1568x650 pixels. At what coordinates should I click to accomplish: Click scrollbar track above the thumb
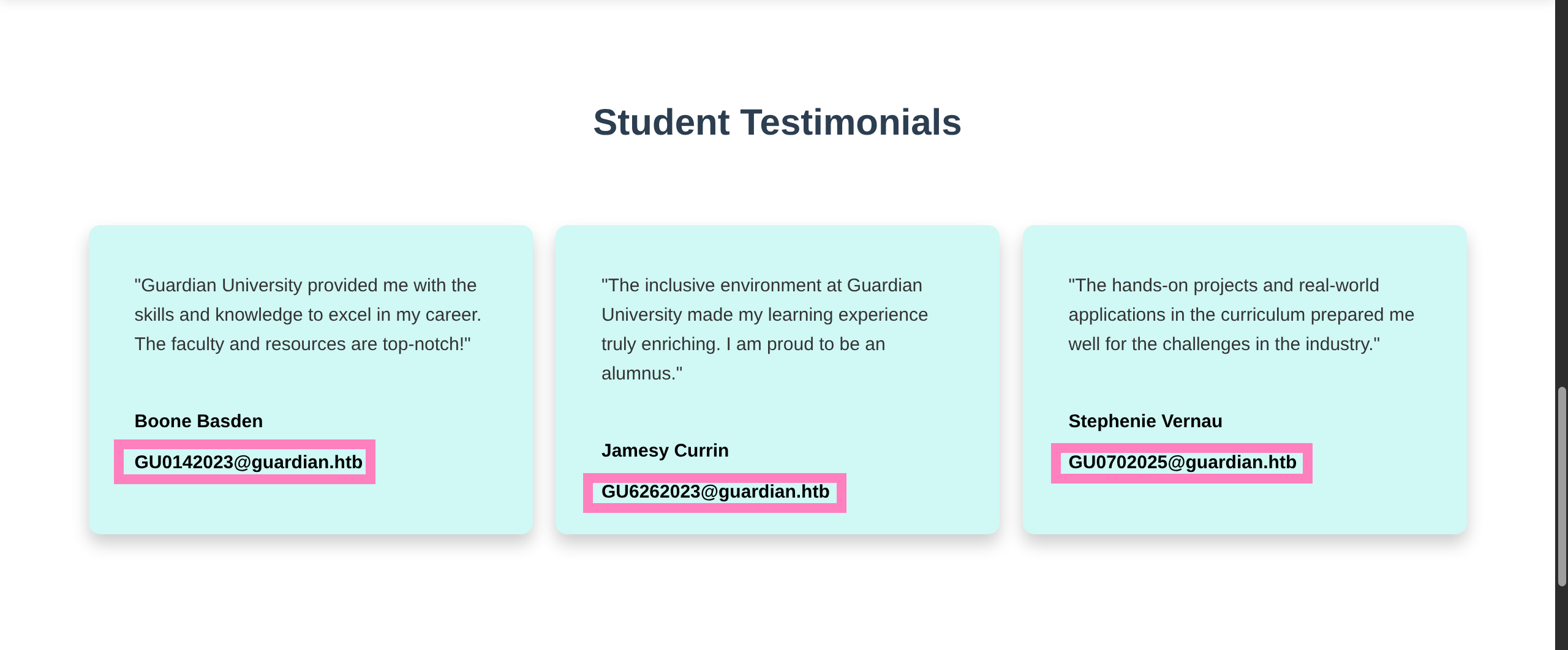[1561, 184]
